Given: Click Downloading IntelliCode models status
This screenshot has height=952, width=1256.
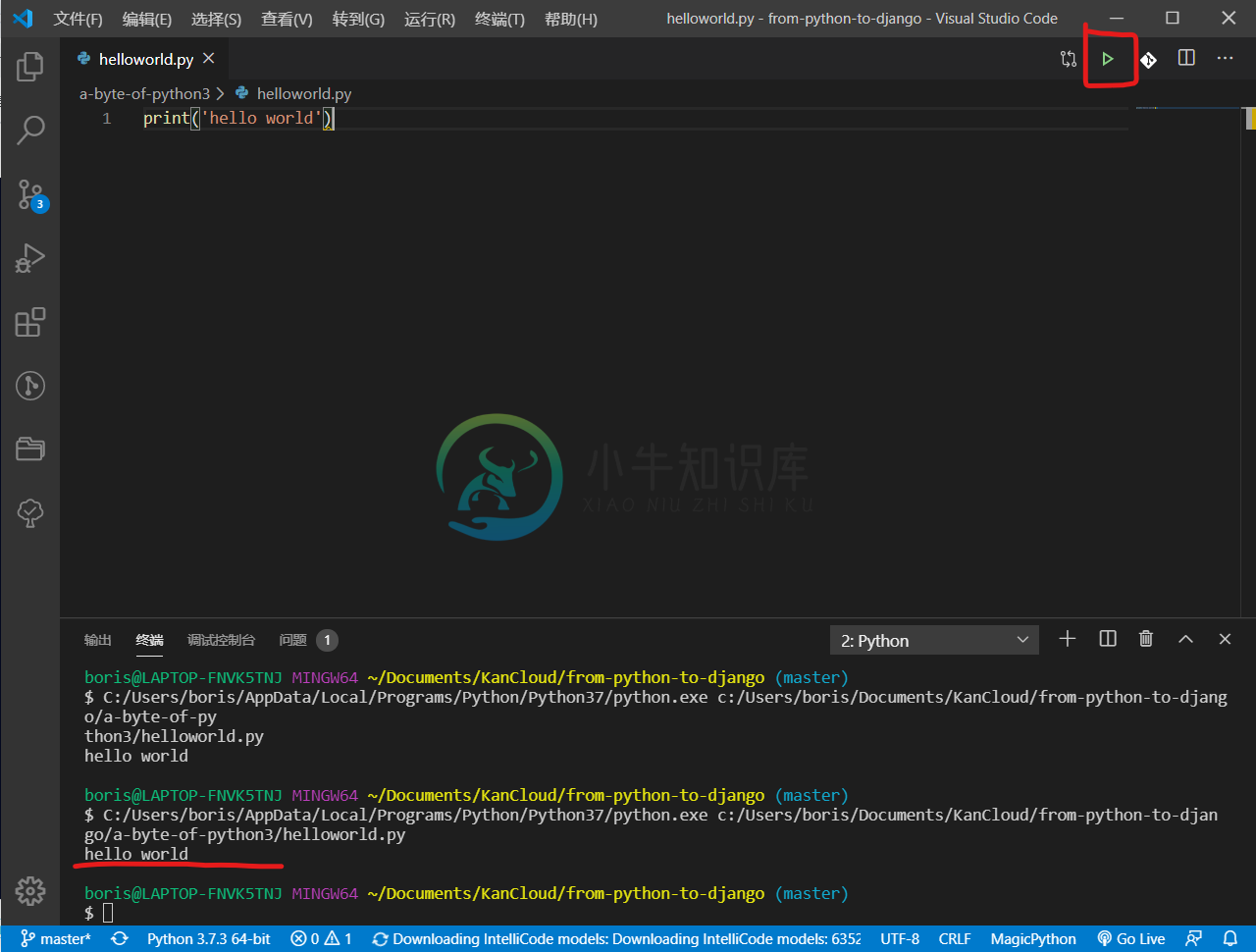Looking at the screenshot, I should pyautogui.click(x=616, y=938).
